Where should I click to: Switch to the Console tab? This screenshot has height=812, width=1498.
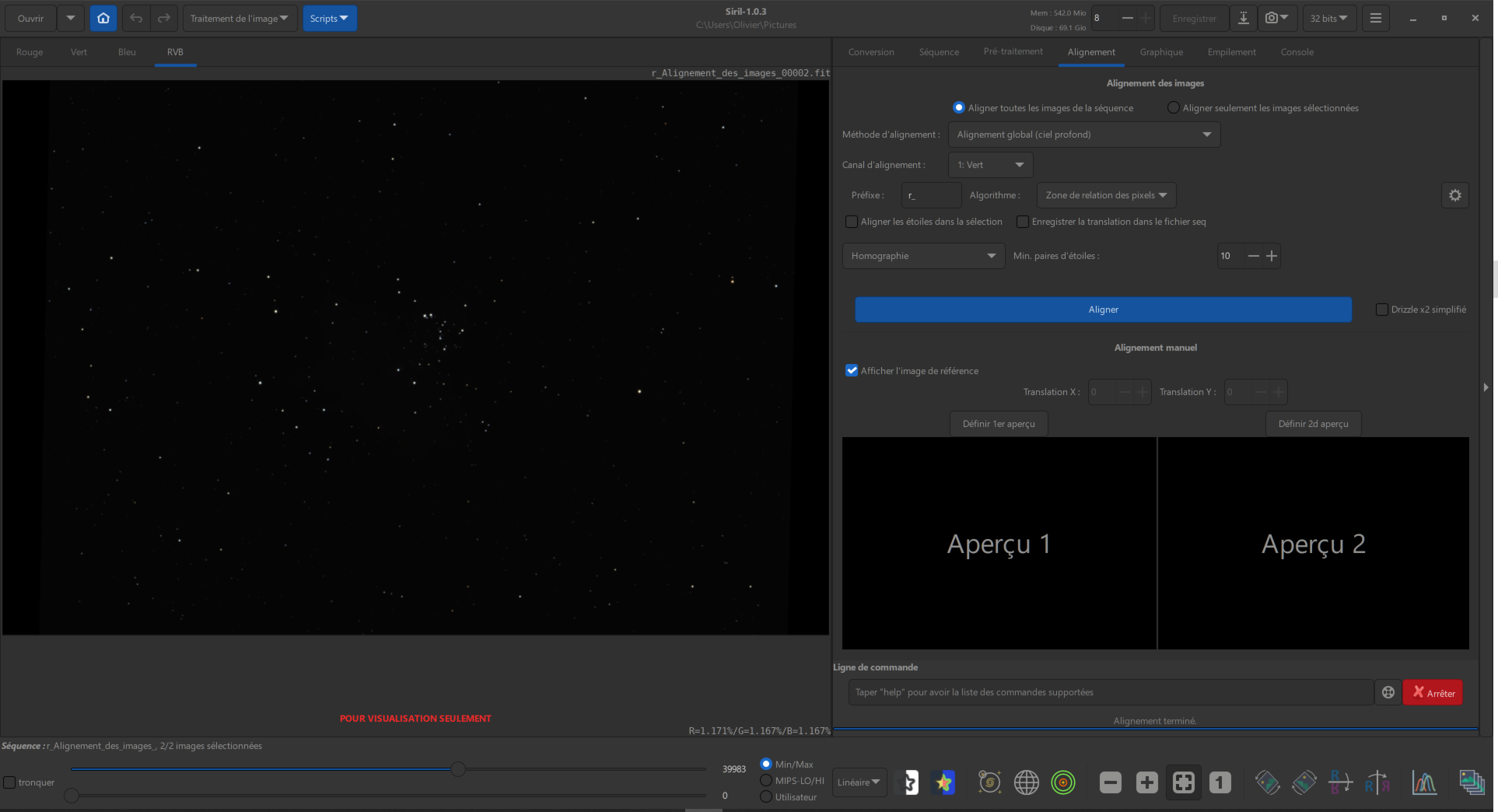coord(1297,52)
